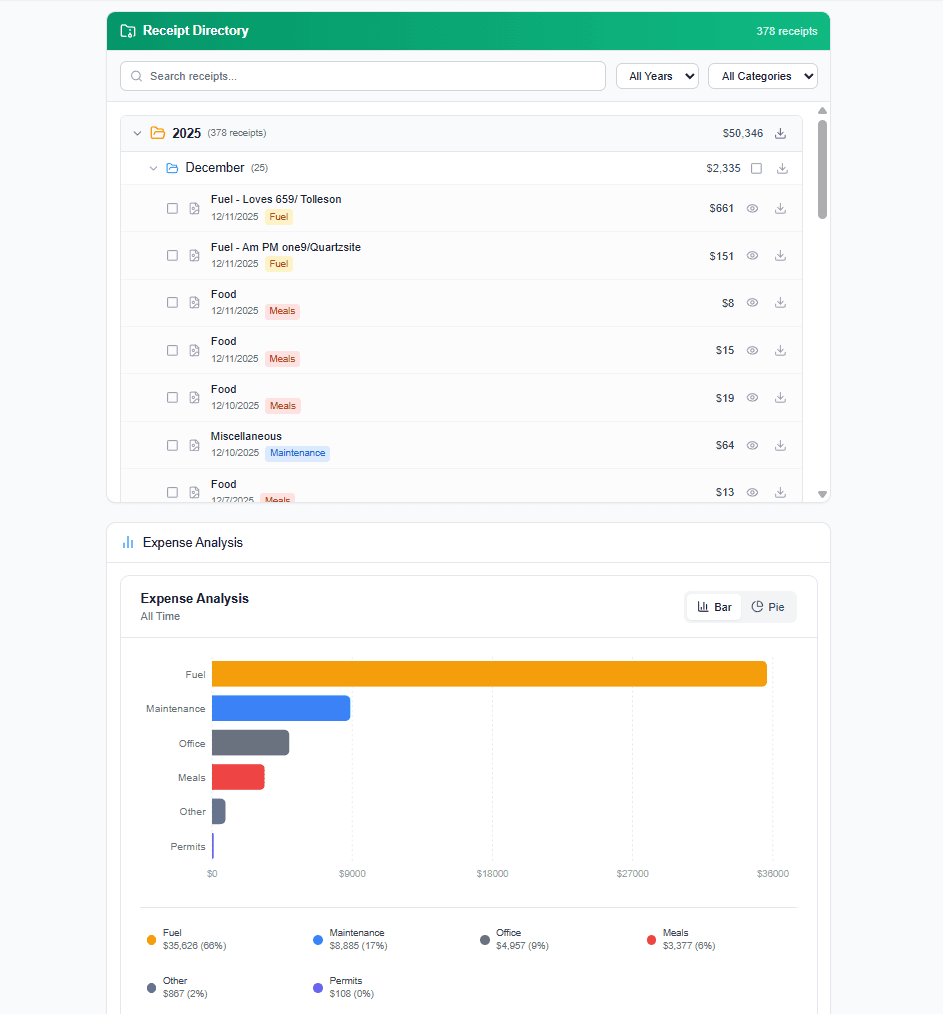Open the All Years dropdown

[657, 76]
